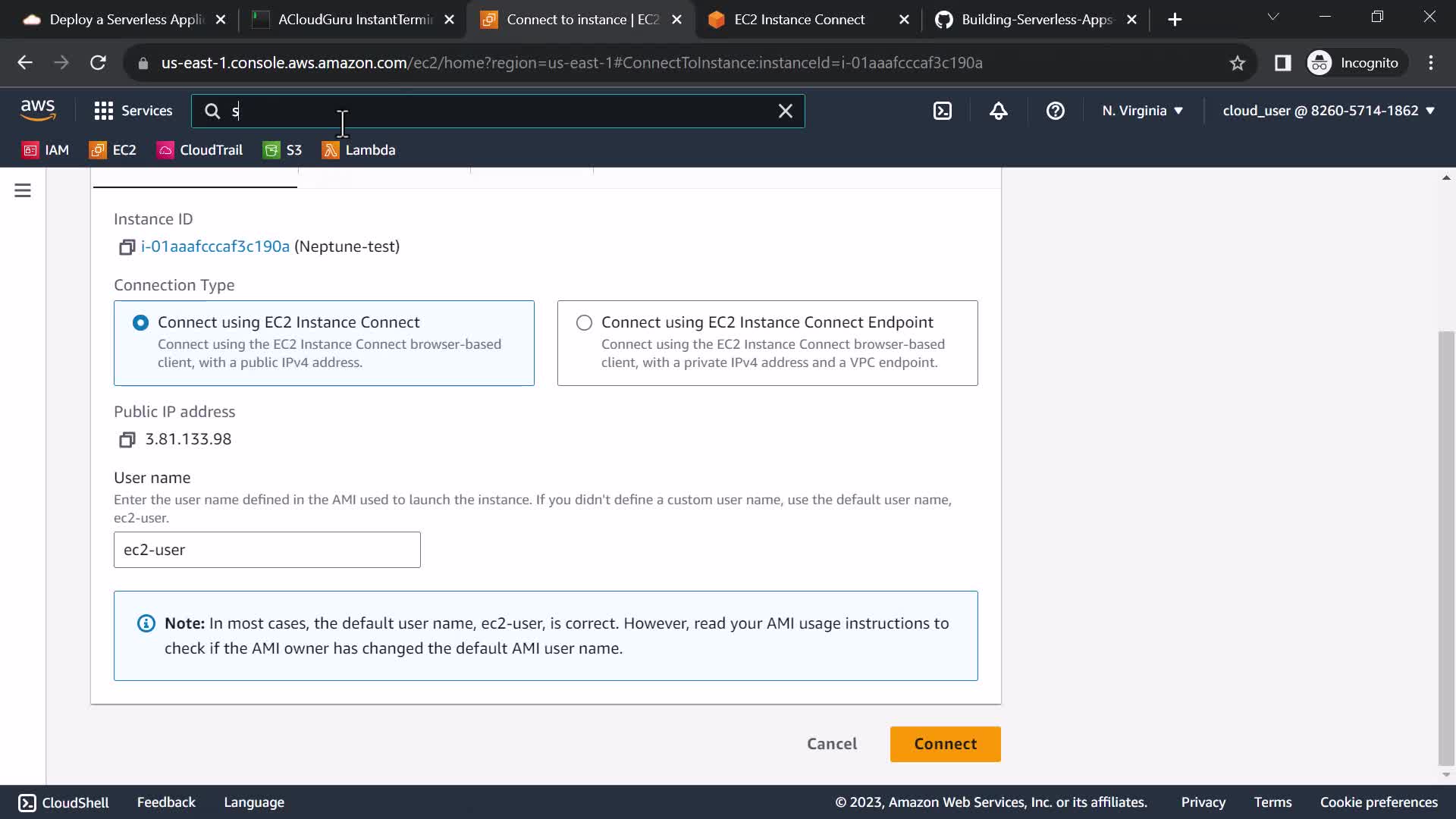Switch to ACloudGuru InstantTerminal browser tab

click(354, 20)
